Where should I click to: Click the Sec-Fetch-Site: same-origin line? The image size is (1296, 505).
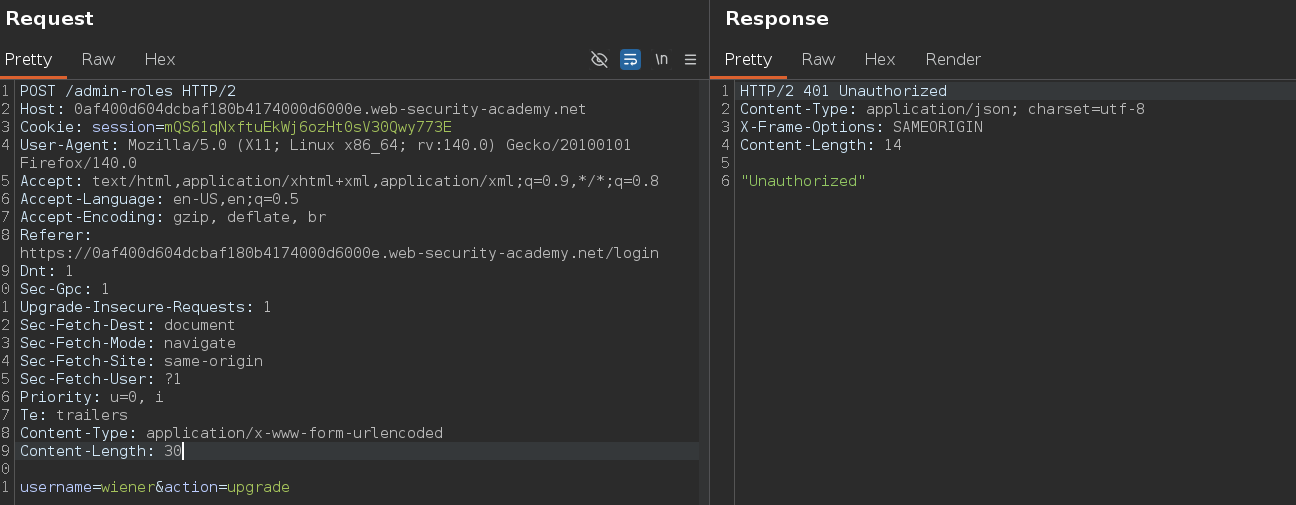click(x=141, y=361)
